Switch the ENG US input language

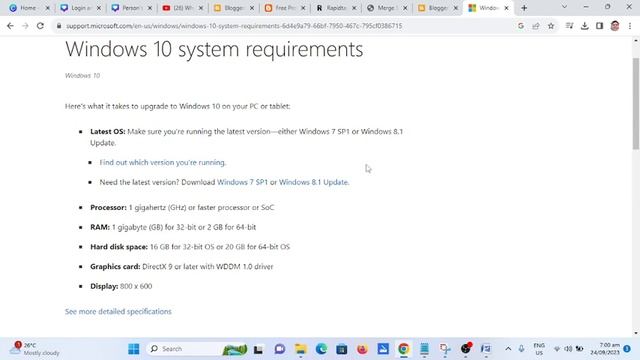tap(539, 349)
